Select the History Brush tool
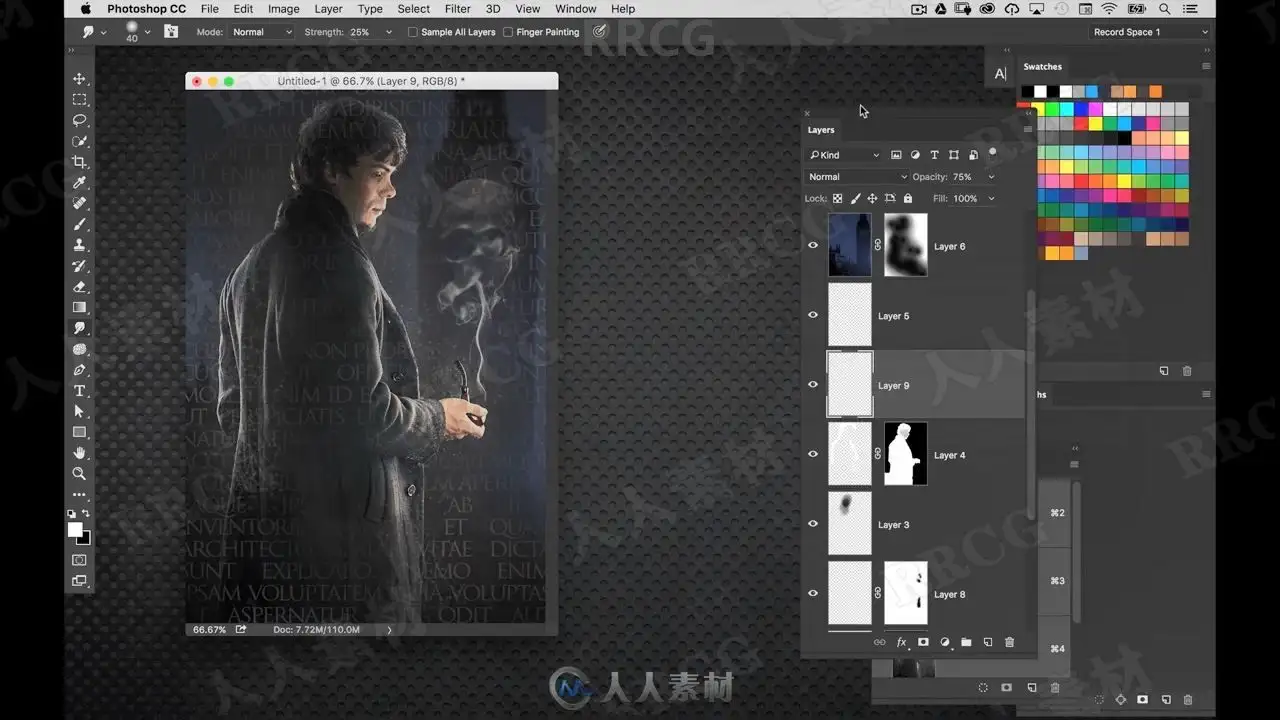 tap(79, 266)
